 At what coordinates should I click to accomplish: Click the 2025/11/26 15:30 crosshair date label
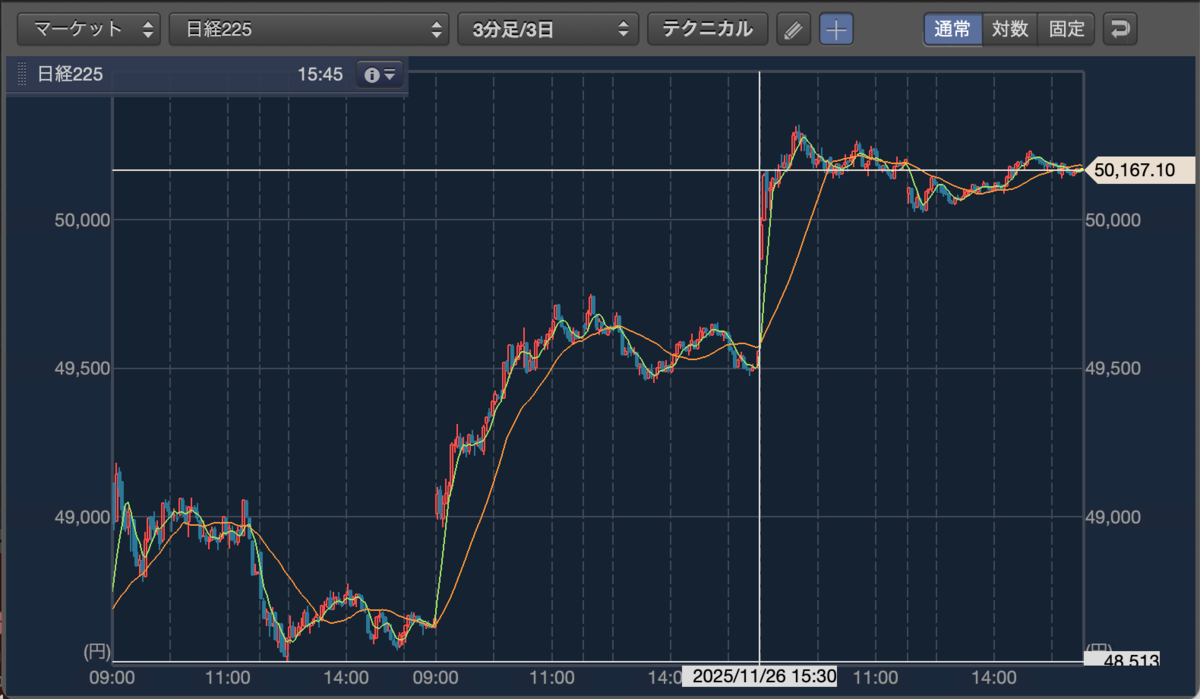point(760,677)
